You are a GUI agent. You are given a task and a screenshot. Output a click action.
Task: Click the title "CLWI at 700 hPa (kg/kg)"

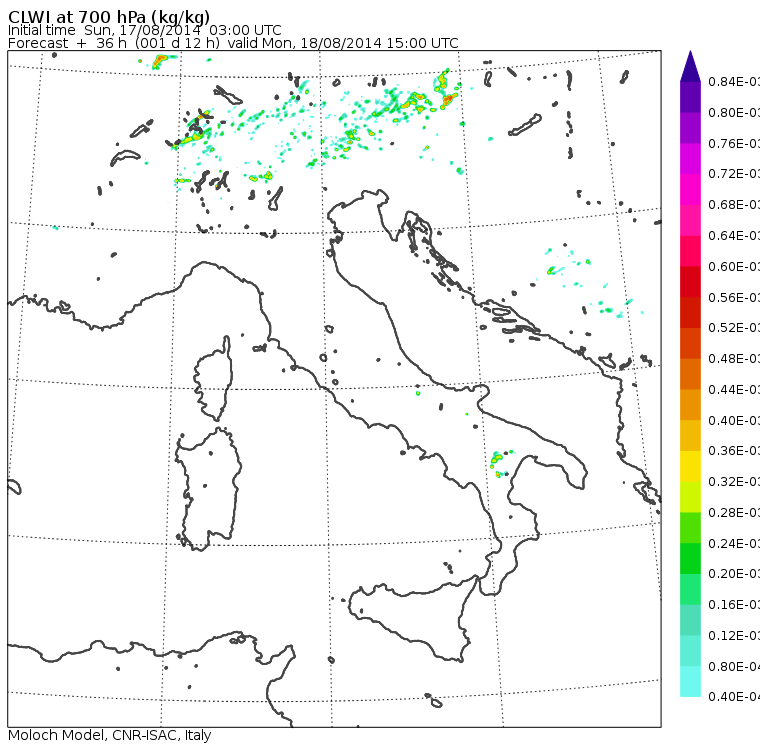click(x=109, y=16)
